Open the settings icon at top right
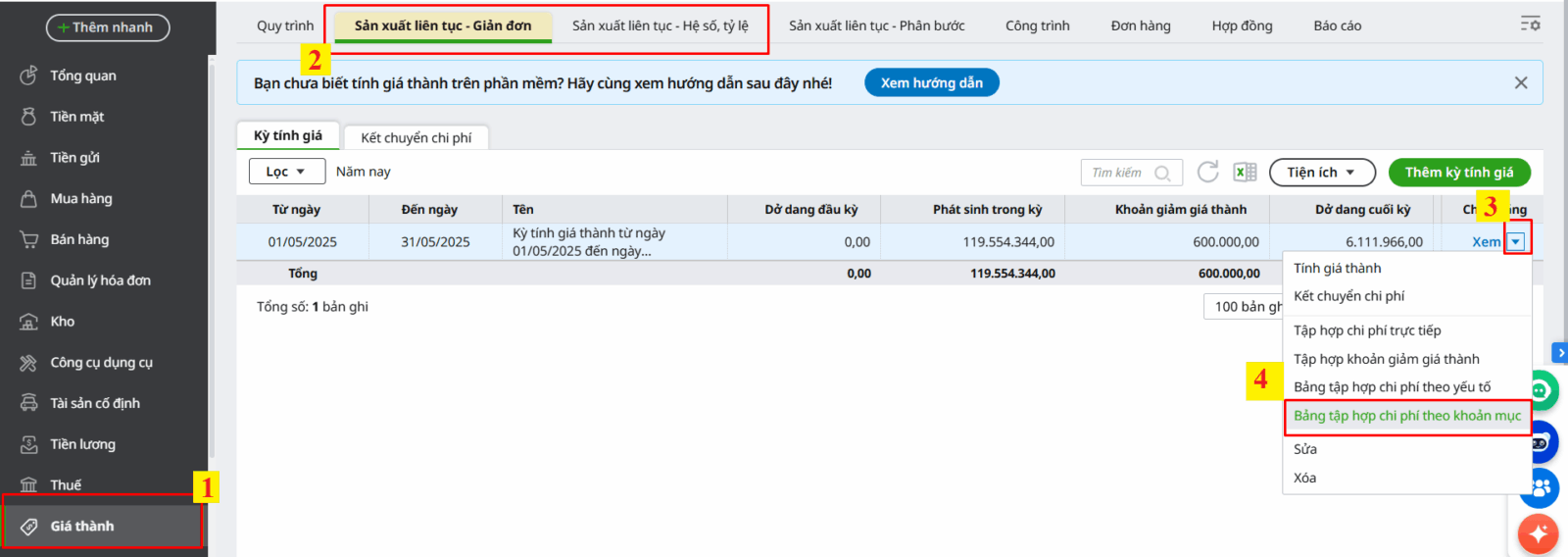 coord(1530,24)
